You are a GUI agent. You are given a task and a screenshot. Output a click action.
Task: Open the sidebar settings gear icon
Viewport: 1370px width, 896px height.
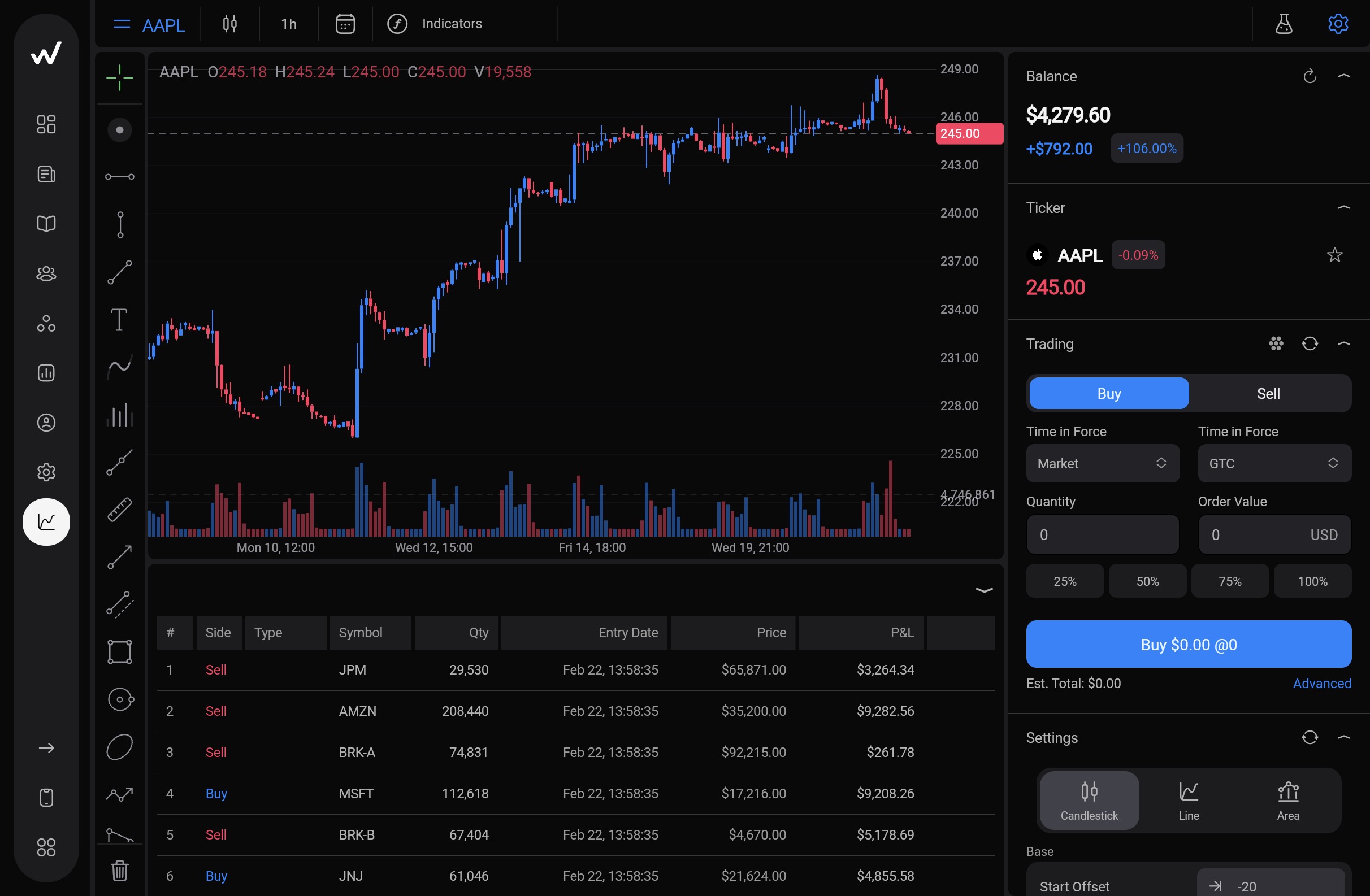coord(46,472)
